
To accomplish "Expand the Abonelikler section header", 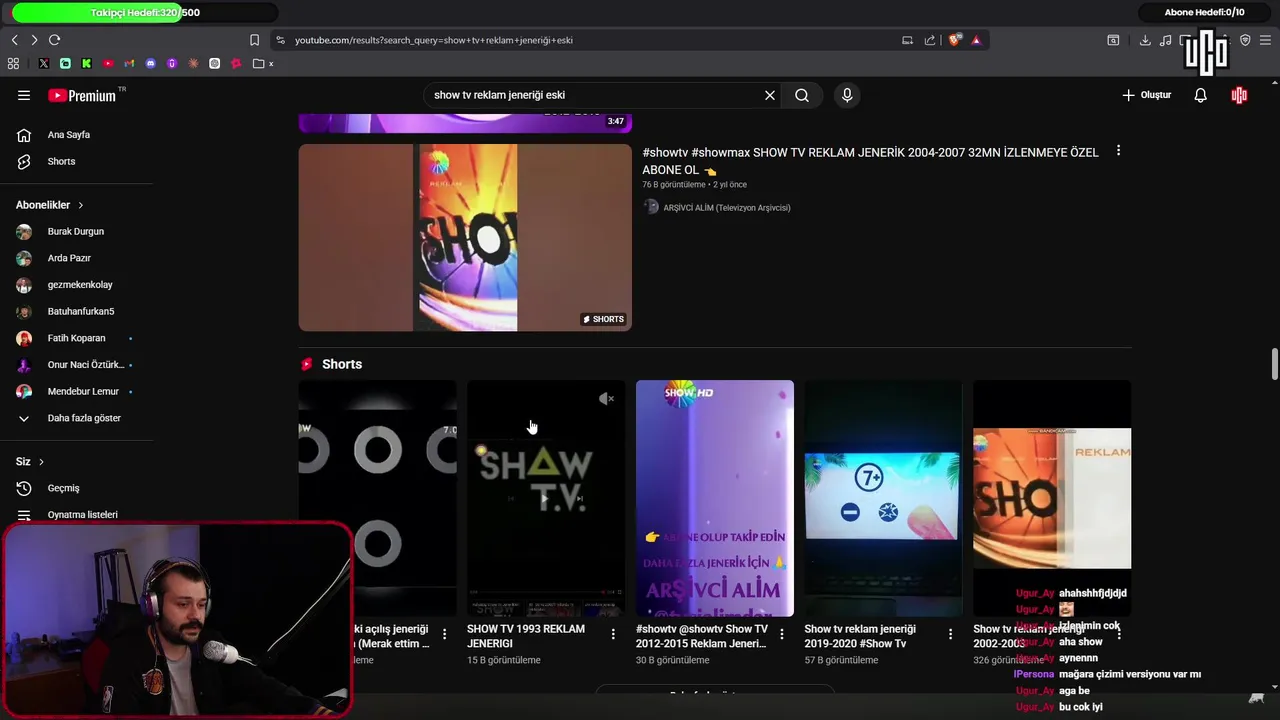I will 50,205.
